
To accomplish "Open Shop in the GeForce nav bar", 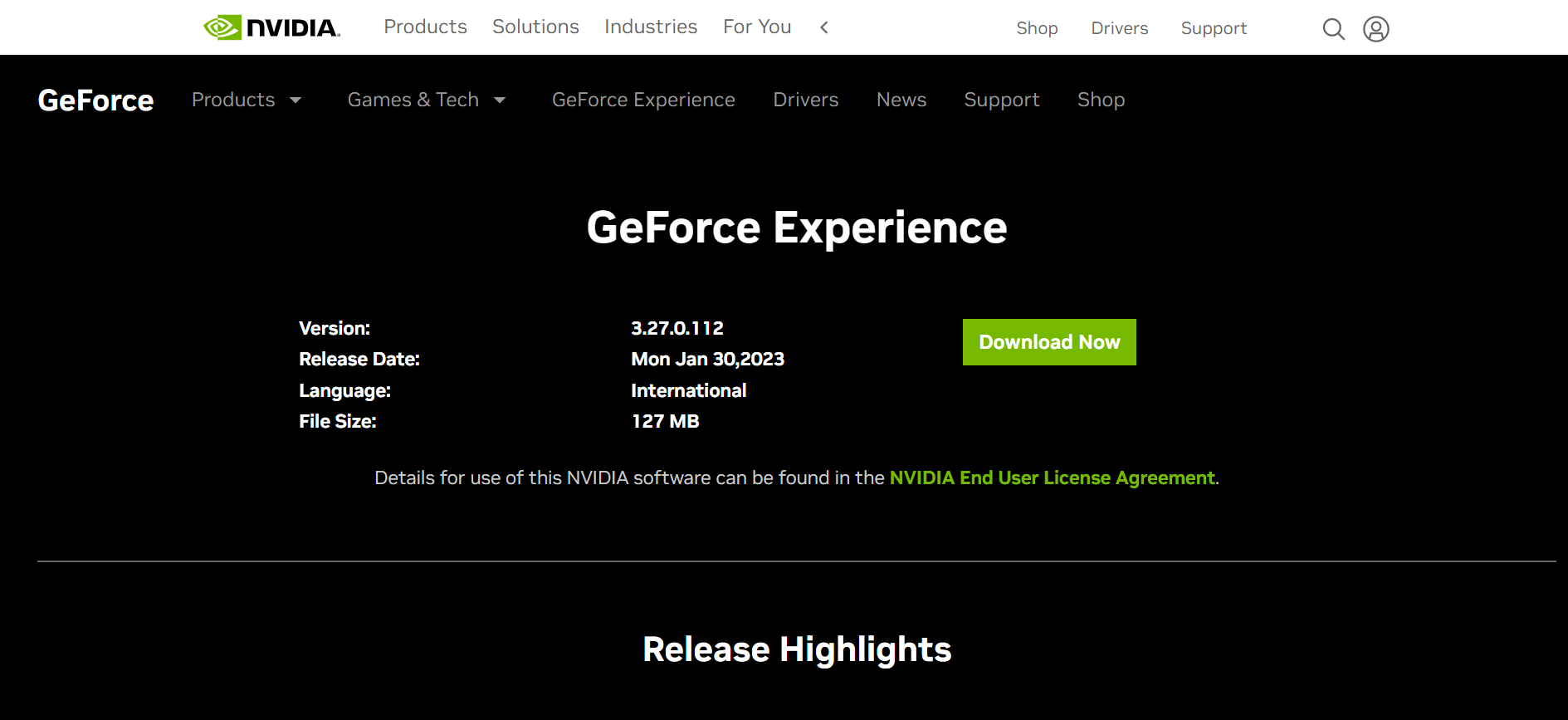I will click(x=1101, y=100).
